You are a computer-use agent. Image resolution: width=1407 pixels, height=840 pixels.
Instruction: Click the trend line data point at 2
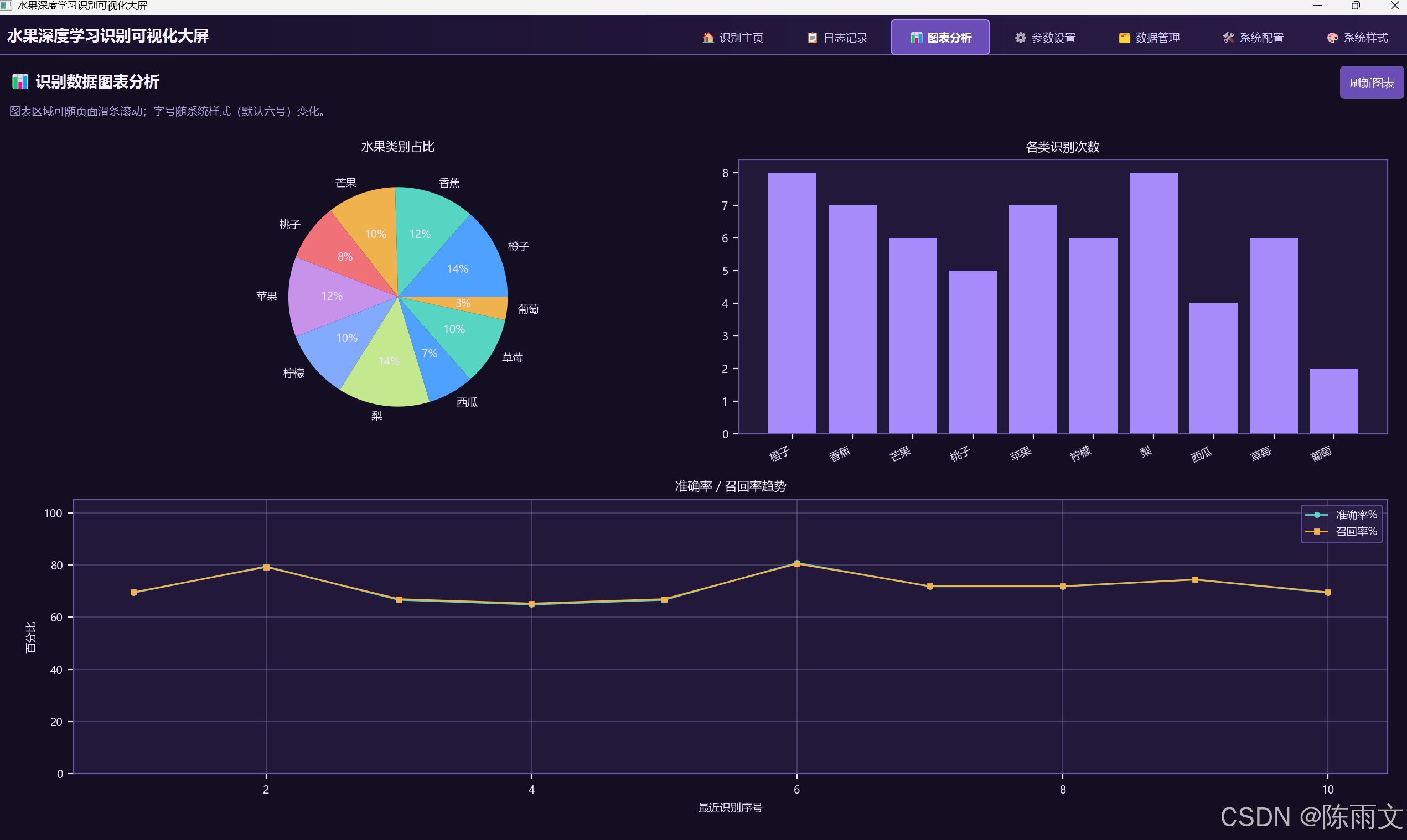(266, 567)
